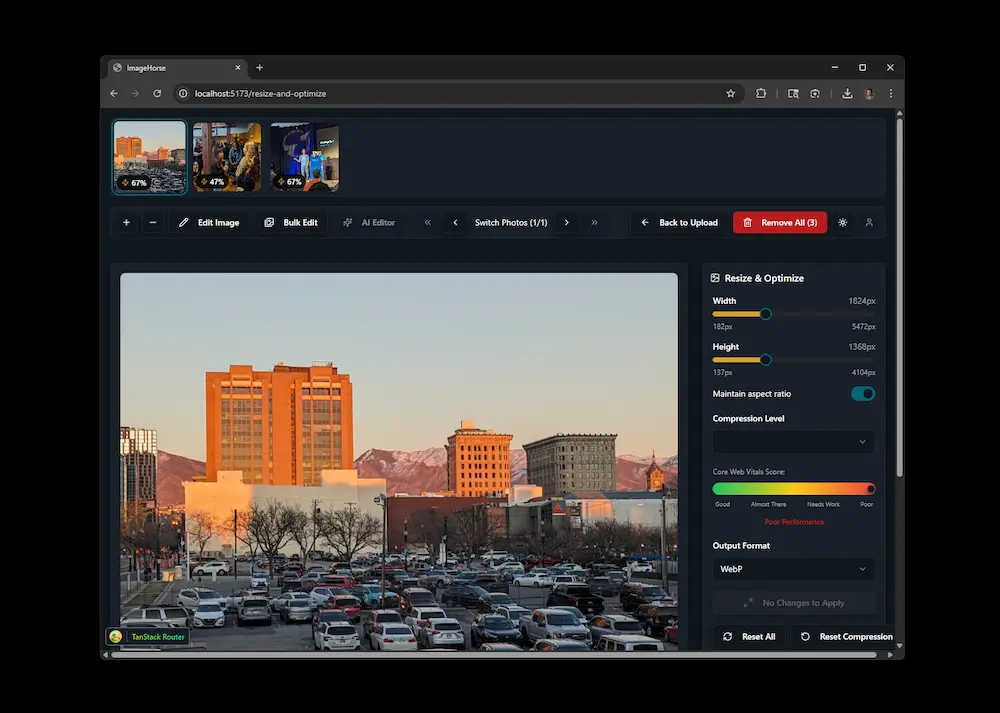Viewport: 1000px width, 713px height.
Task: Click browser forward arrow
Action: click(135, 93)
